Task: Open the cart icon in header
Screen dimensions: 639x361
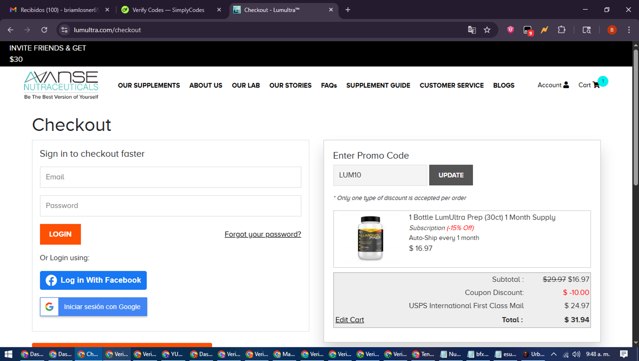Action: [x=597, y=85]
